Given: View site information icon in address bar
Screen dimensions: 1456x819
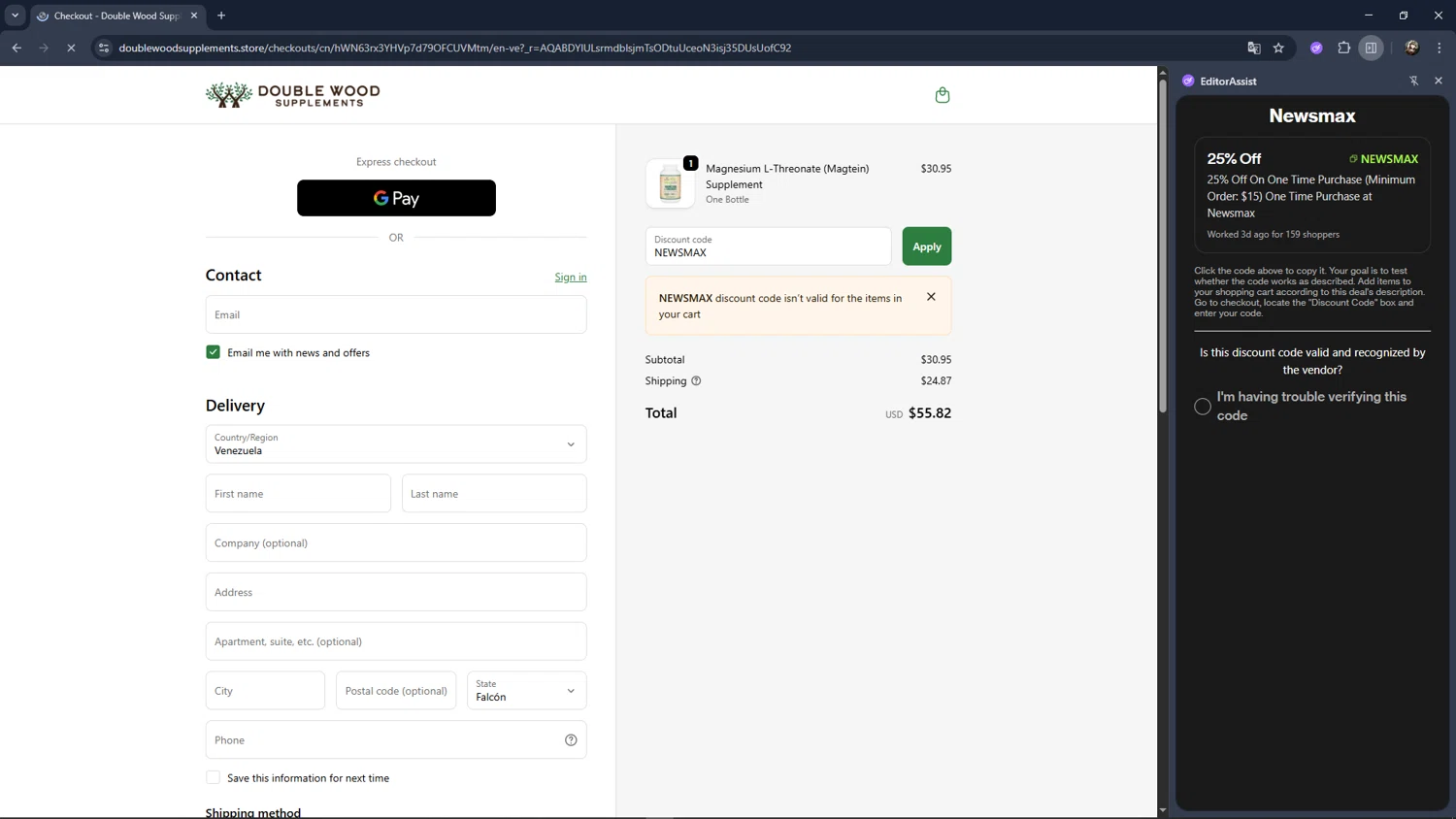Looking at the screenshot, I should (104, 48).
